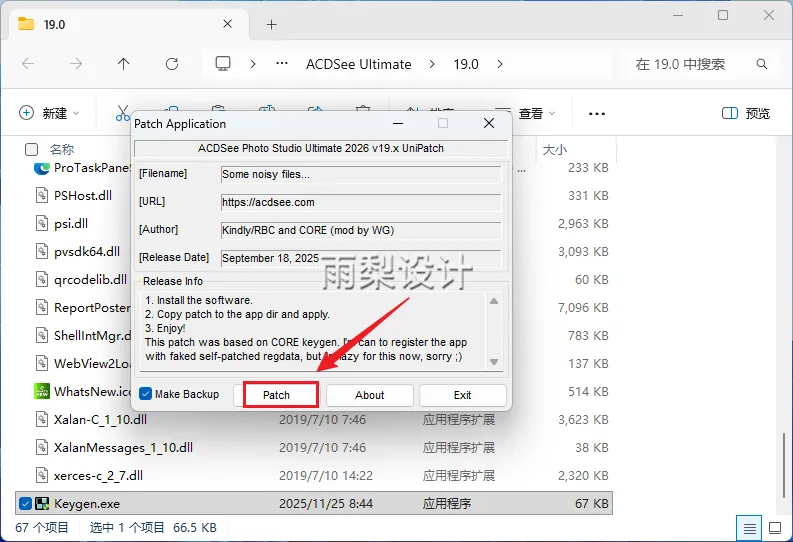This screenshot has width=793, height=542.
Task: Go back with Explorer's back arrow
Action: pyautogui.click(x=28, y=64)
